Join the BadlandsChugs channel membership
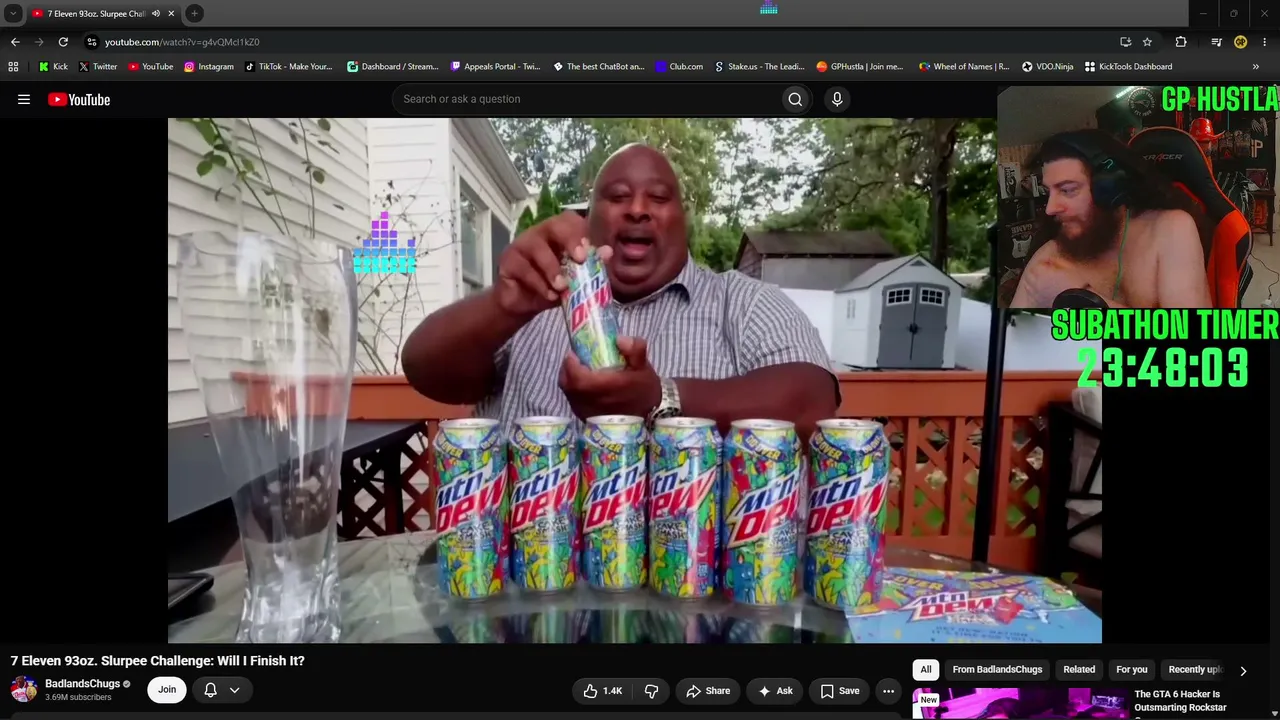This screenshot has height=720, width=1280. tap(167, 690)
